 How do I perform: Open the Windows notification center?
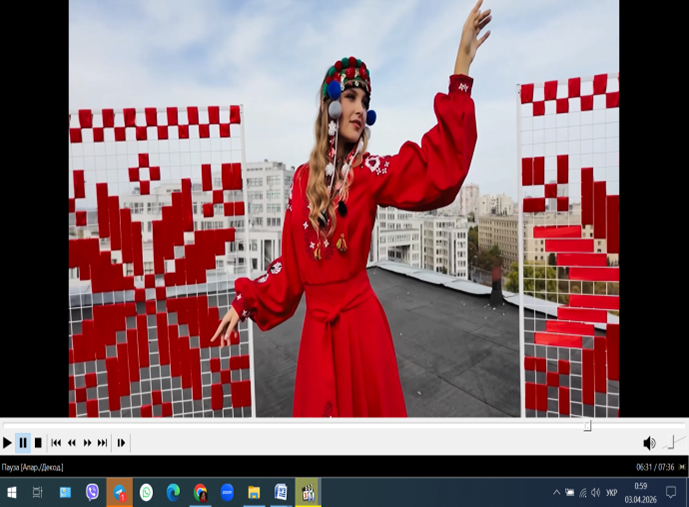(x=671, y=492)
